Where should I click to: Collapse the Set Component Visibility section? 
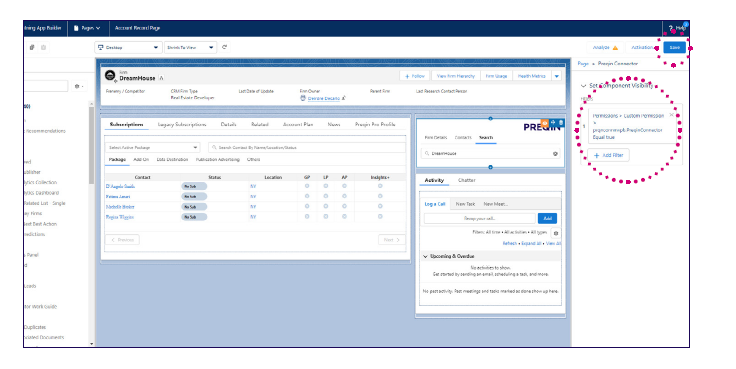click(x=583, y=86)
